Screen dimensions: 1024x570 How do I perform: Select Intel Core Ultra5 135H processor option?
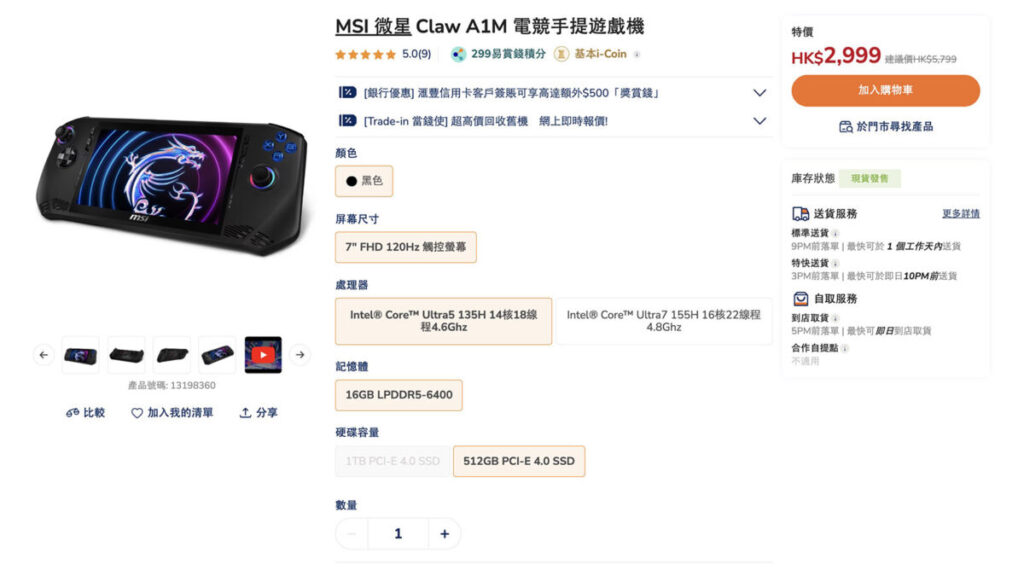443,321
